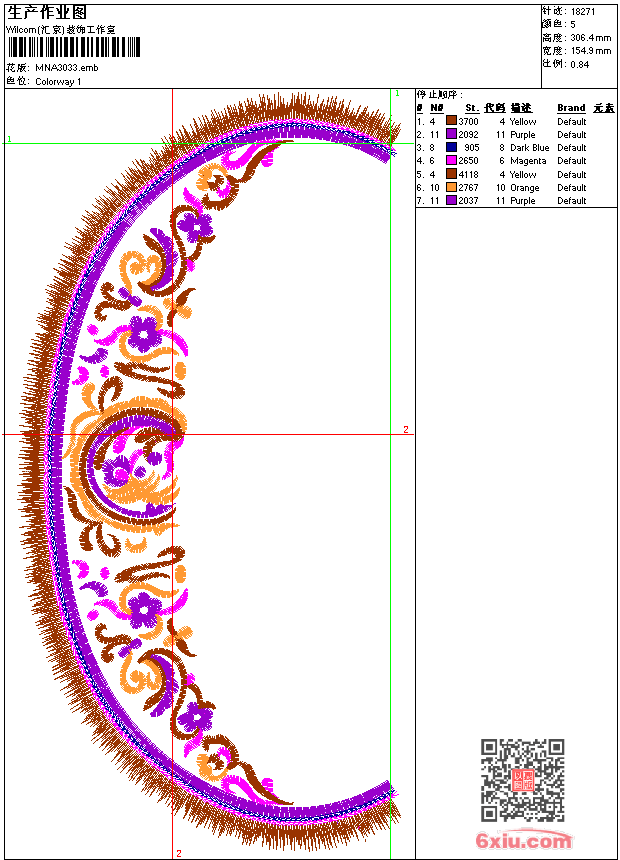Click the color count value 5
620x860 pixels.
[573, 25]
